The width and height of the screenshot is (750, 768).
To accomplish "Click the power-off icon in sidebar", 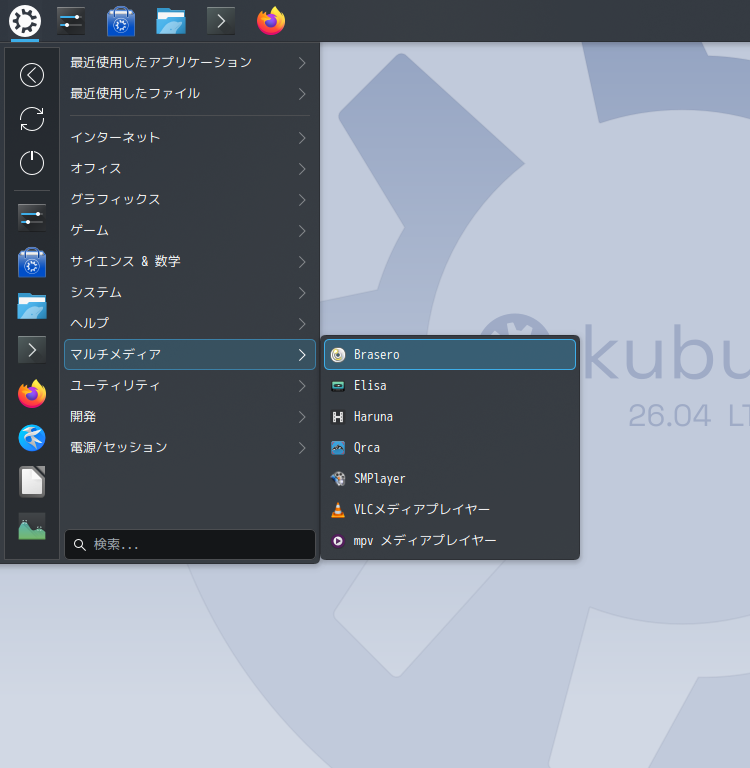I will tap(32, 163).
